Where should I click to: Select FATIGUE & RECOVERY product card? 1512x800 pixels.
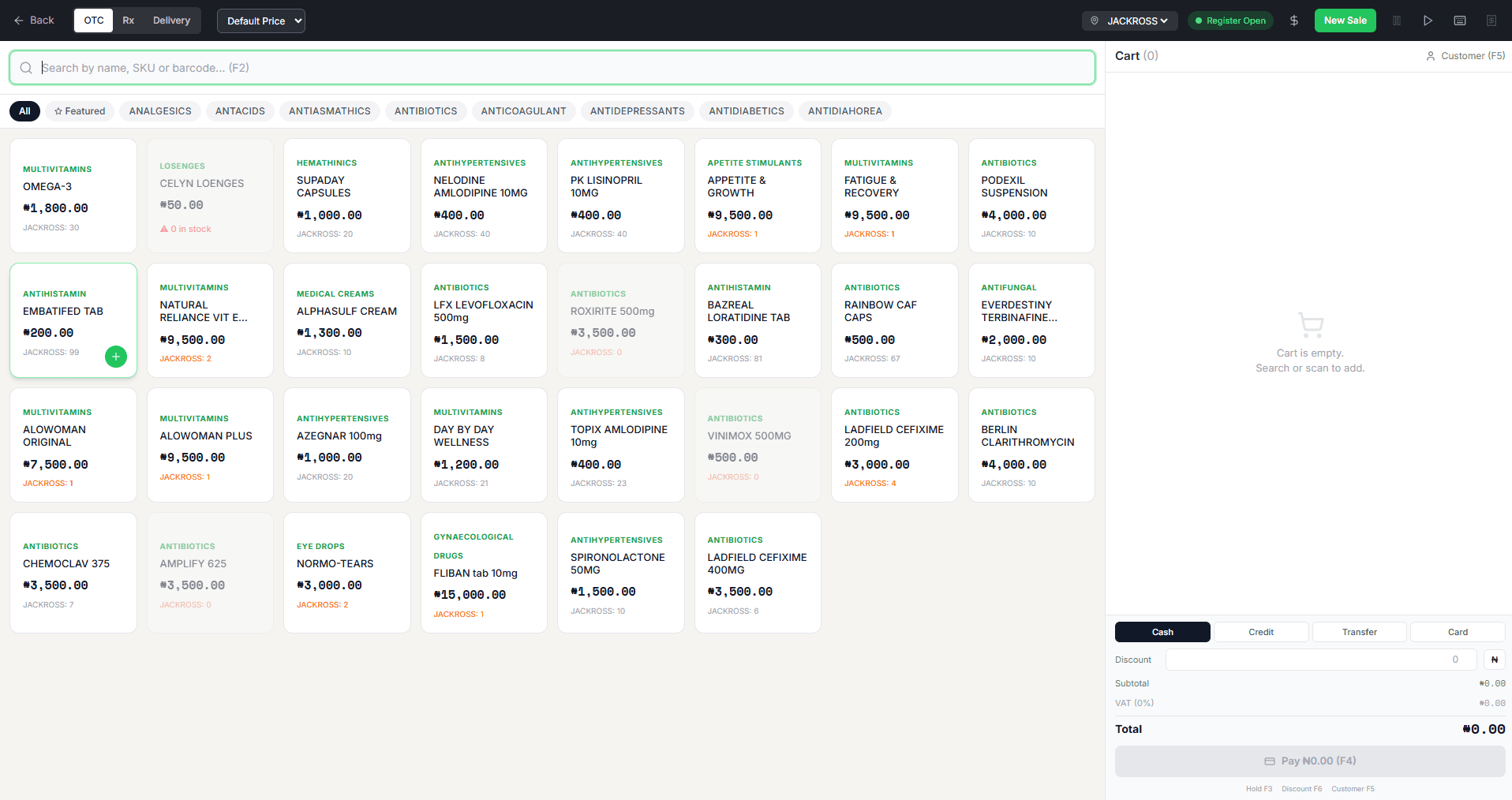click(x=895, y=196)
